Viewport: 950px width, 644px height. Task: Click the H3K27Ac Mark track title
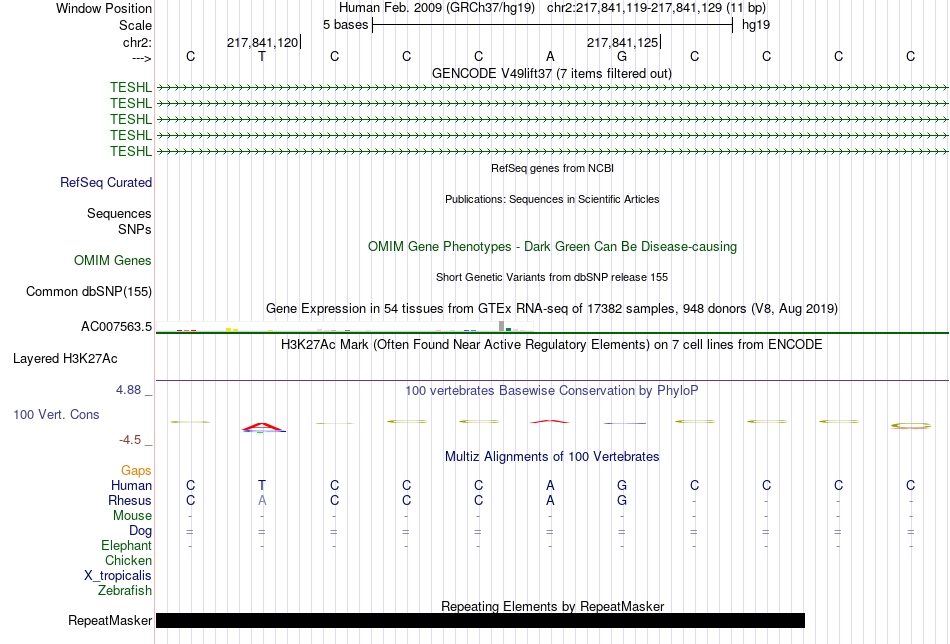[x=552, y=345]
